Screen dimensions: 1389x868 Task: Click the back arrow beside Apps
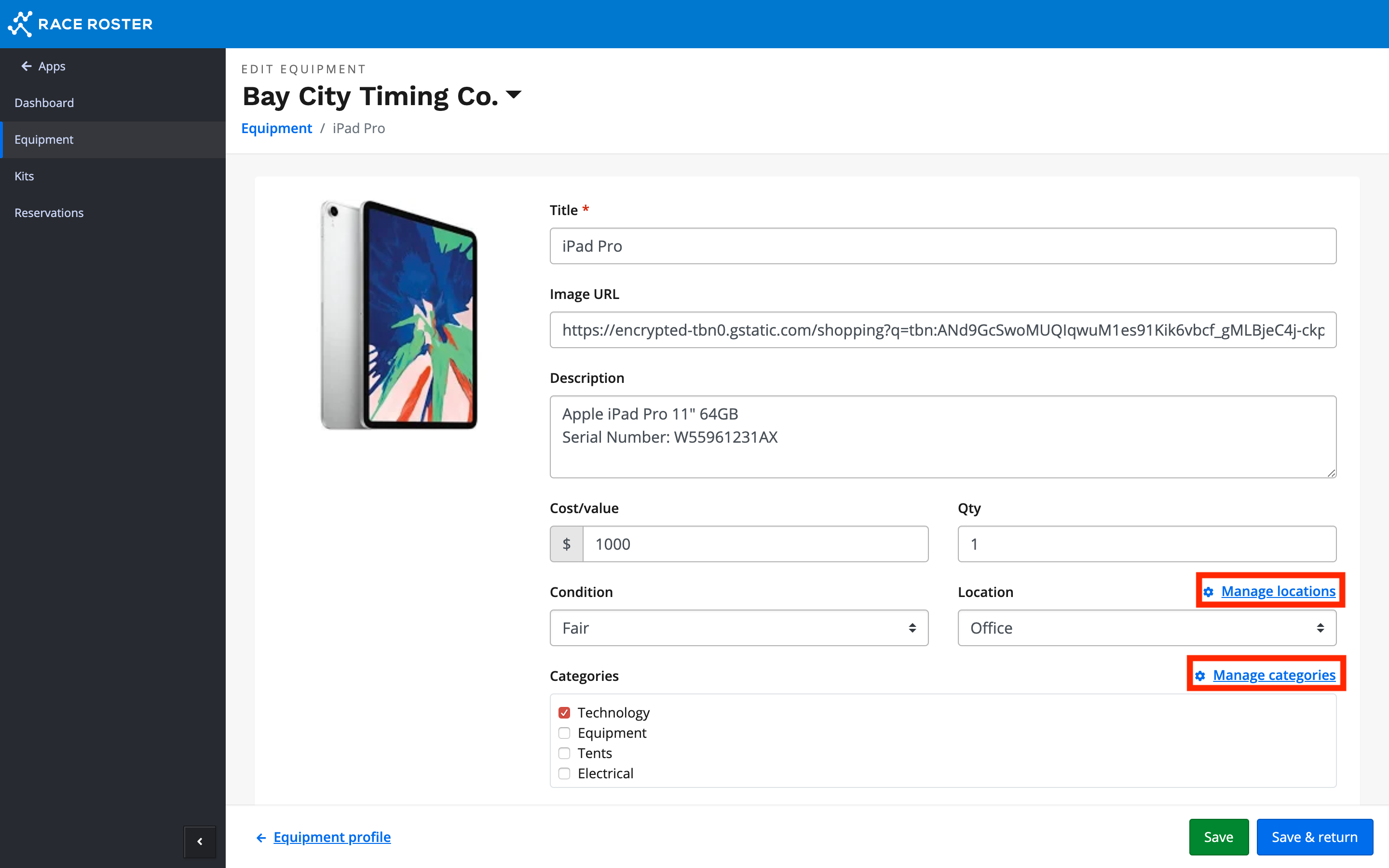(27, 66)
